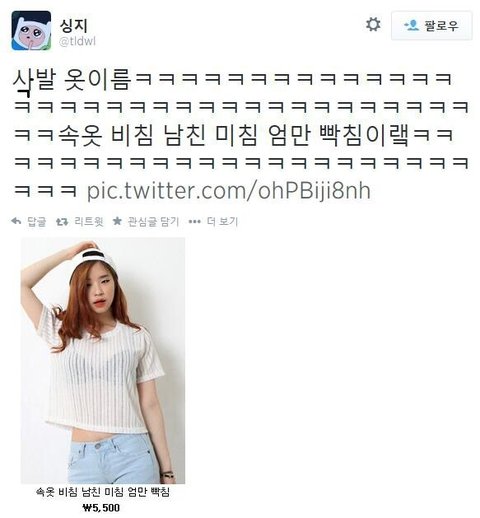Click the product caption under the photo
Viewport: 480px width, 518px height.
coord(103,492)
